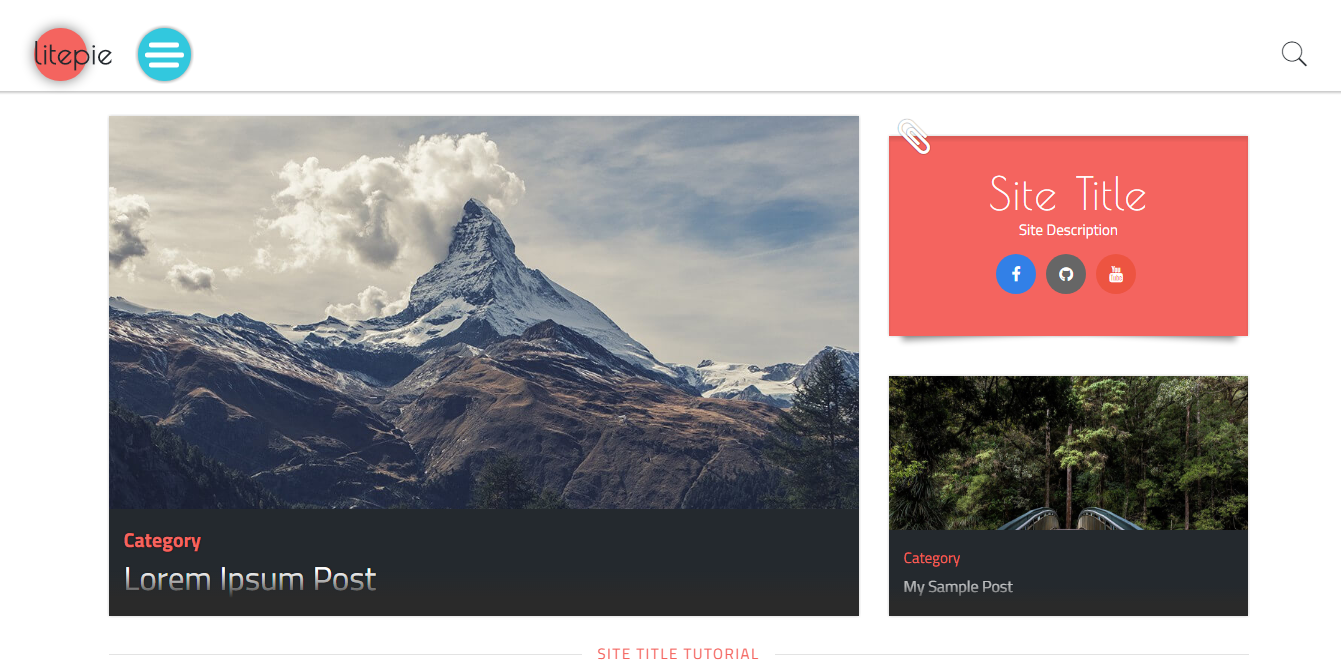The image size is (1341, 664).
Task: Open the YouTube social icon
Action: pyautogui.click(x=1116, y=274)
